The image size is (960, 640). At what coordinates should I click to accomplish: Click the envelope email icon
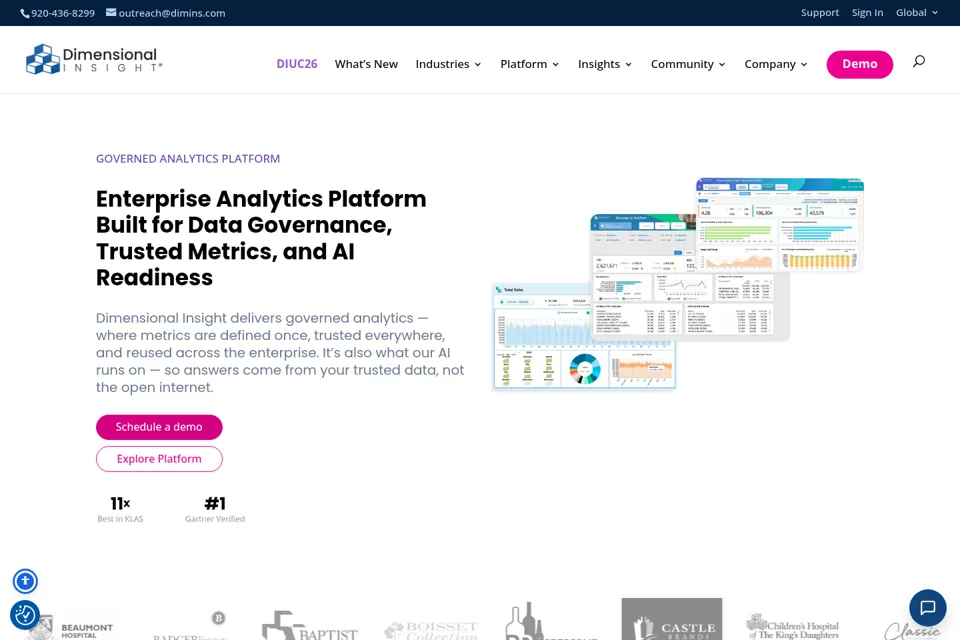point(111,12)
